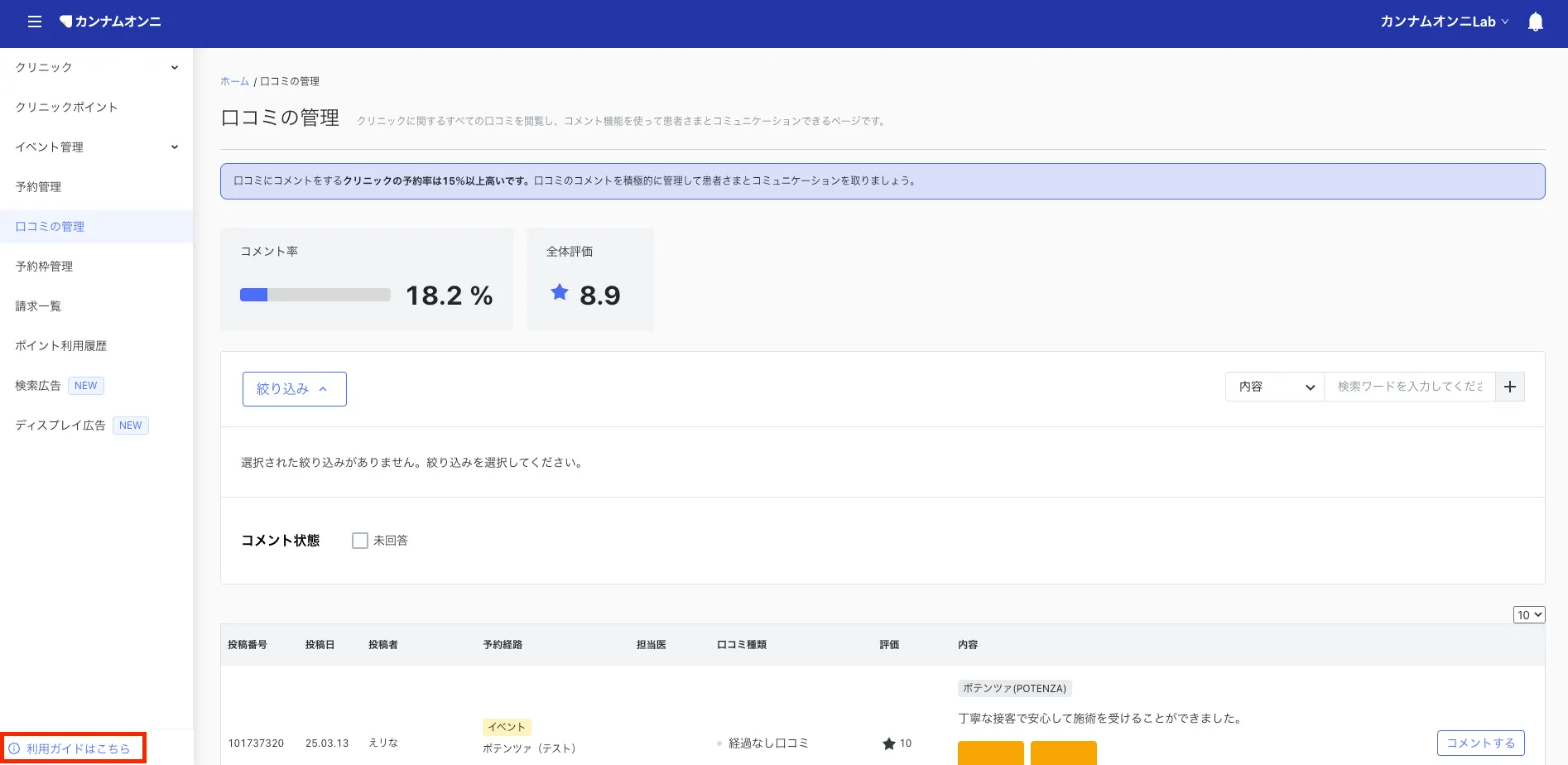1568x765 pixels.
Task: Expand the イベント管理 sidebar chevron
Action: 175,147
